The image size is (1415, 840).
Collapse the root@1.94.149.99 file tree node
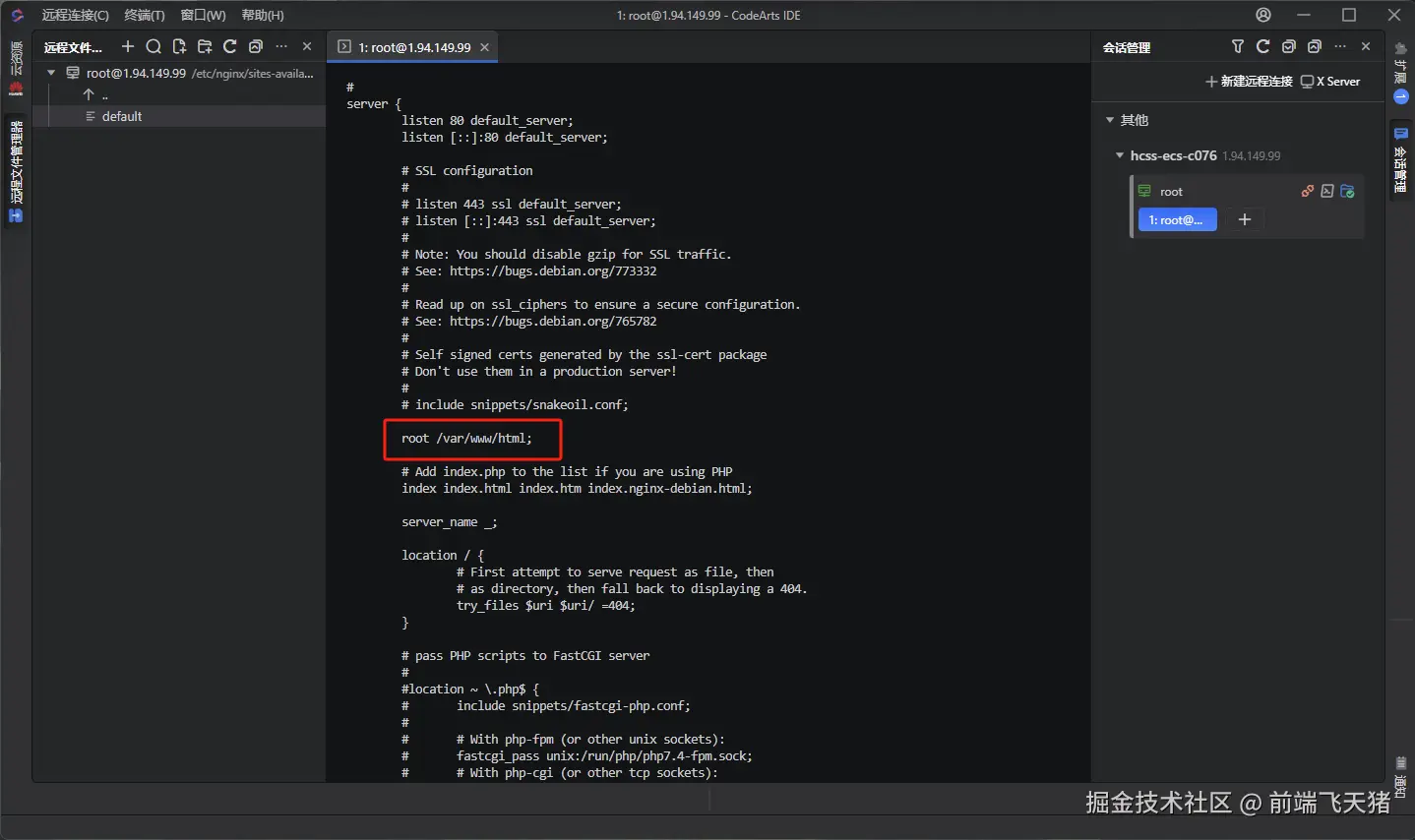tap(51, 73)
